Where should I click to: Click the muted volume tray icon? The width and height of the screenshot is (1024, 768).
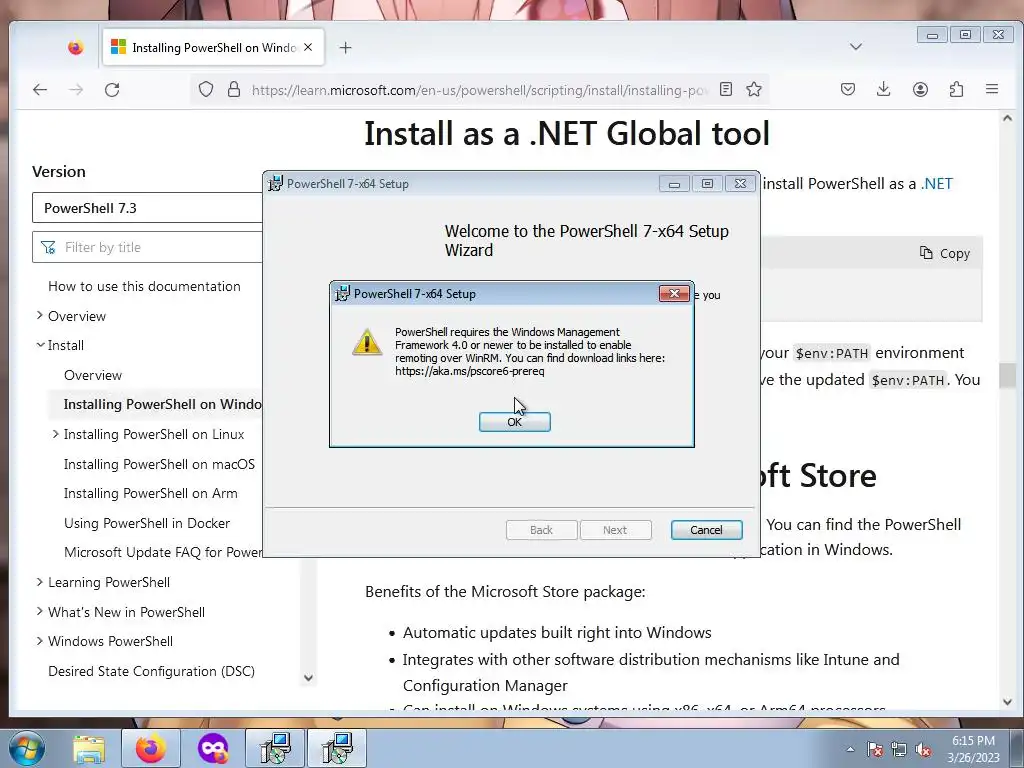click(x=923, y=750)
